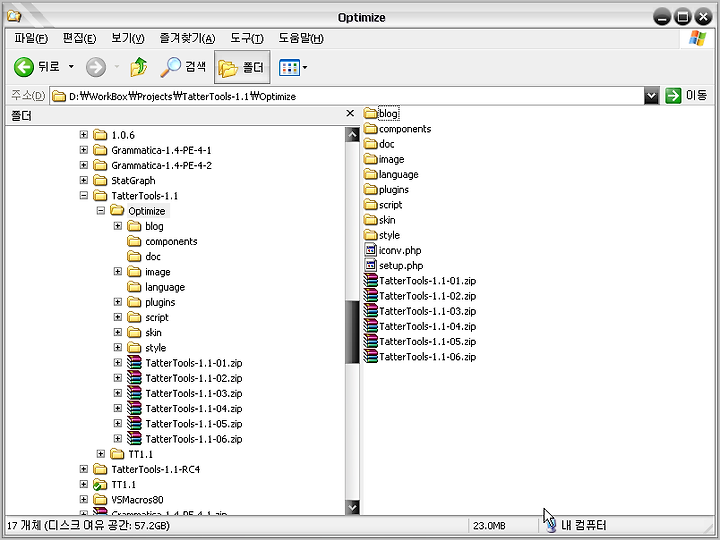Screen dimensions: 720x540
Task: Open the 도움말(H) menu
Action: [301, 38]
